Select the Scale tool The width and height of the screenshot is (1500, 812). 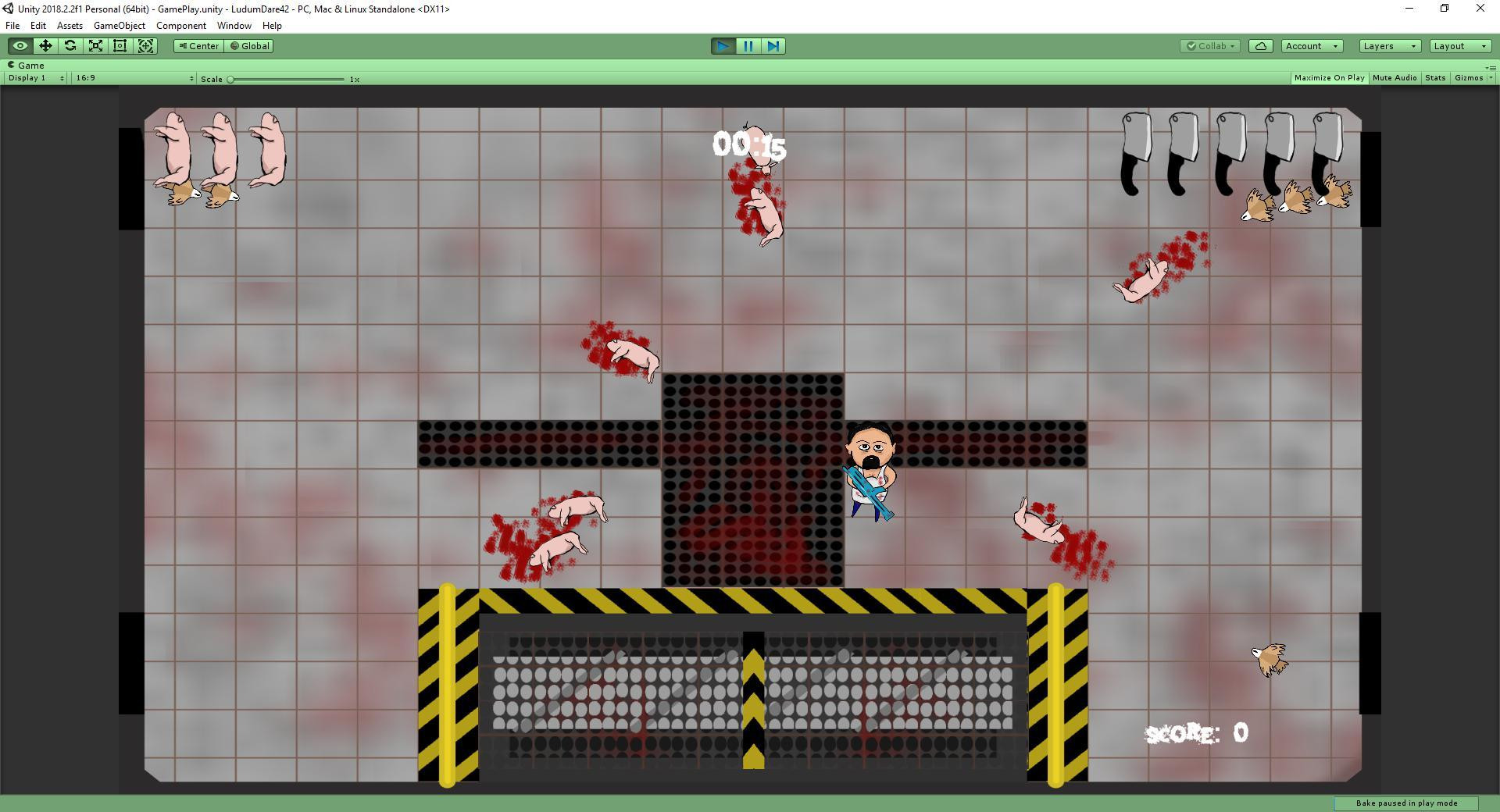point(95,46)
